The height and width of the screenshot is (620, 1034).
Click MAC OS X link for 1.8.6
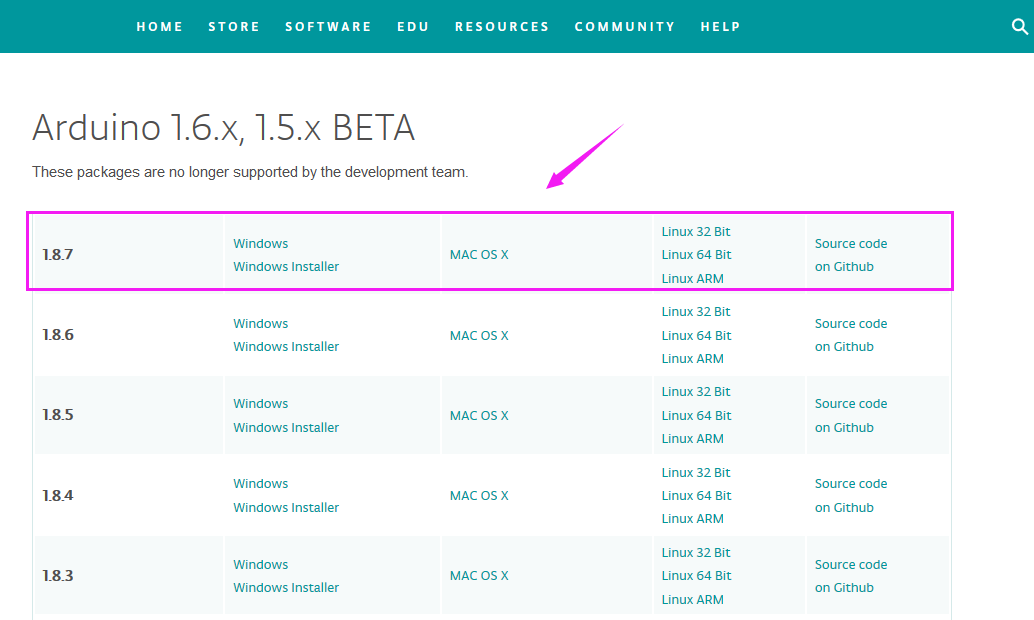[x=479, y=336]
